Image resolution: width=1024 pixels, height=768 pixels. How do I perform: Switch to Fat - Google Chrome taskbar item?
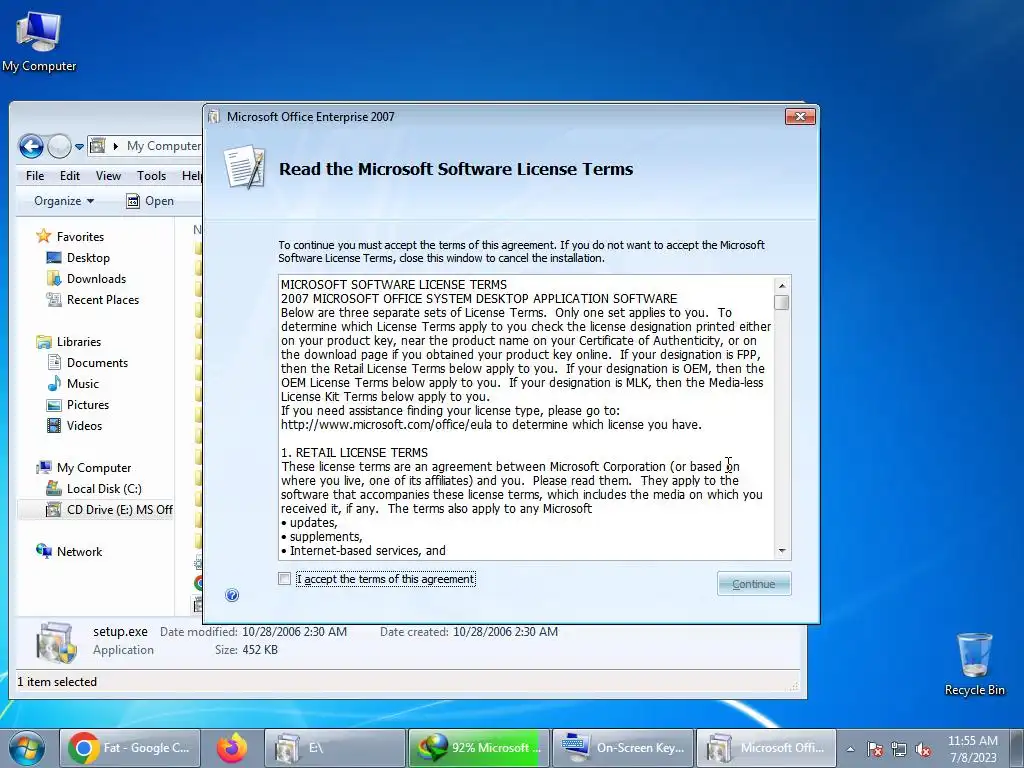pos(130,748)
